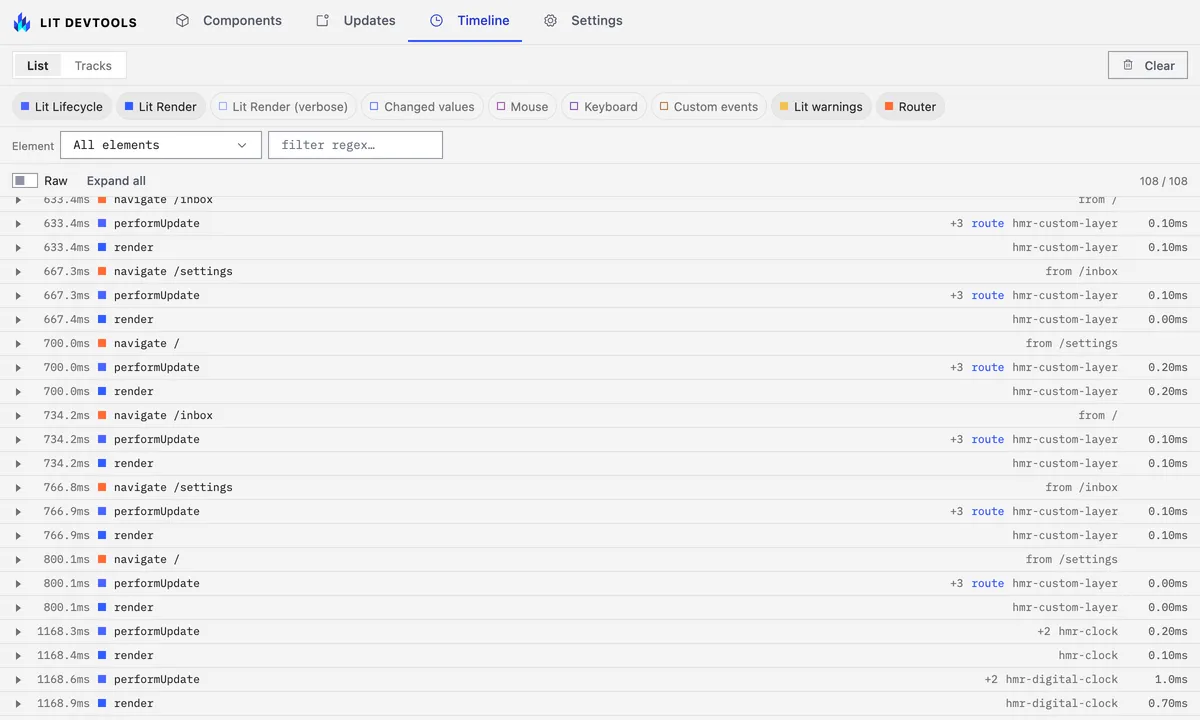Click the blue marker of render at 667.4ms
1200x720 pixels.
coord(102,319)
